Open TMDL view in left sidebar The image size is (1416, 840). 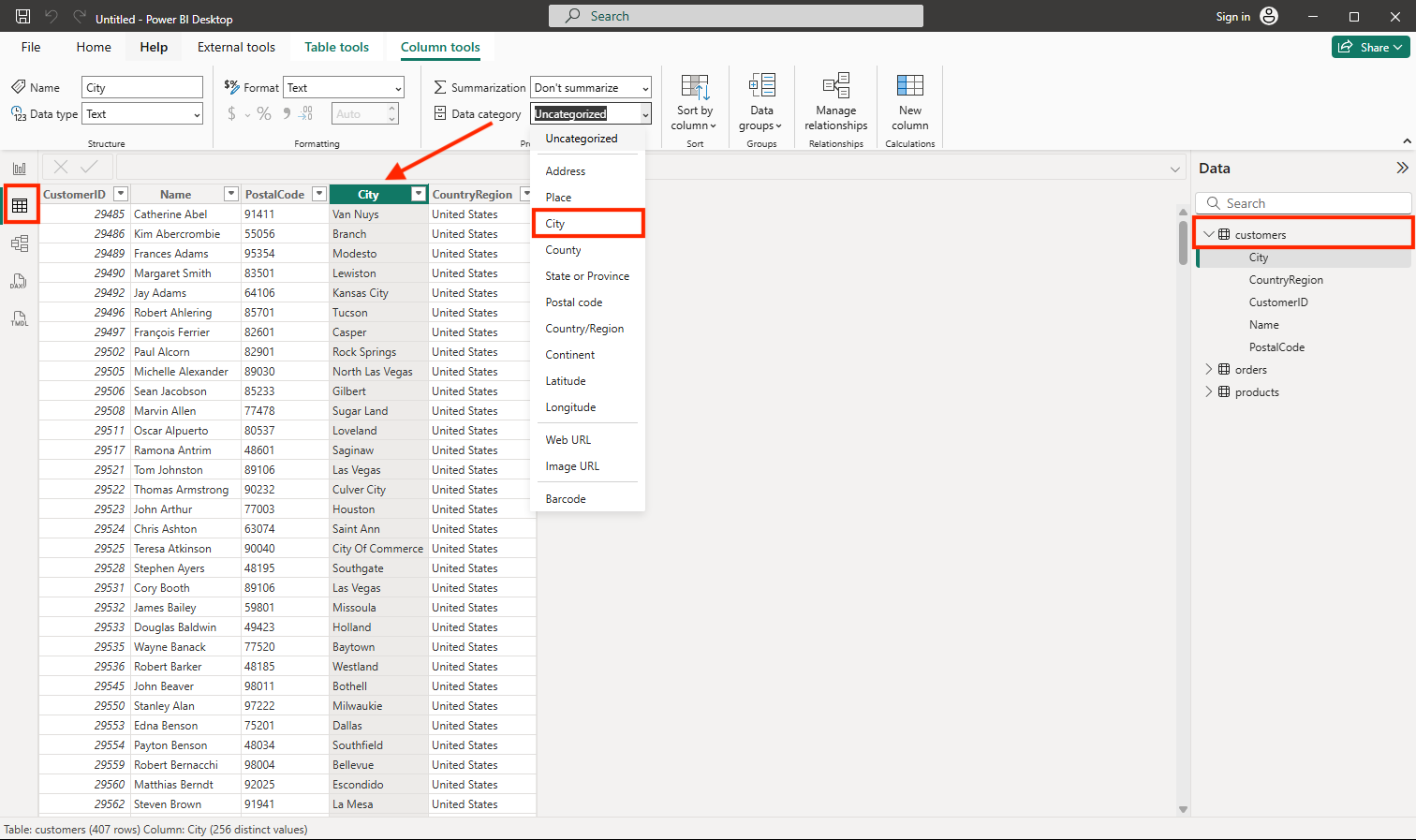[20, 318]
